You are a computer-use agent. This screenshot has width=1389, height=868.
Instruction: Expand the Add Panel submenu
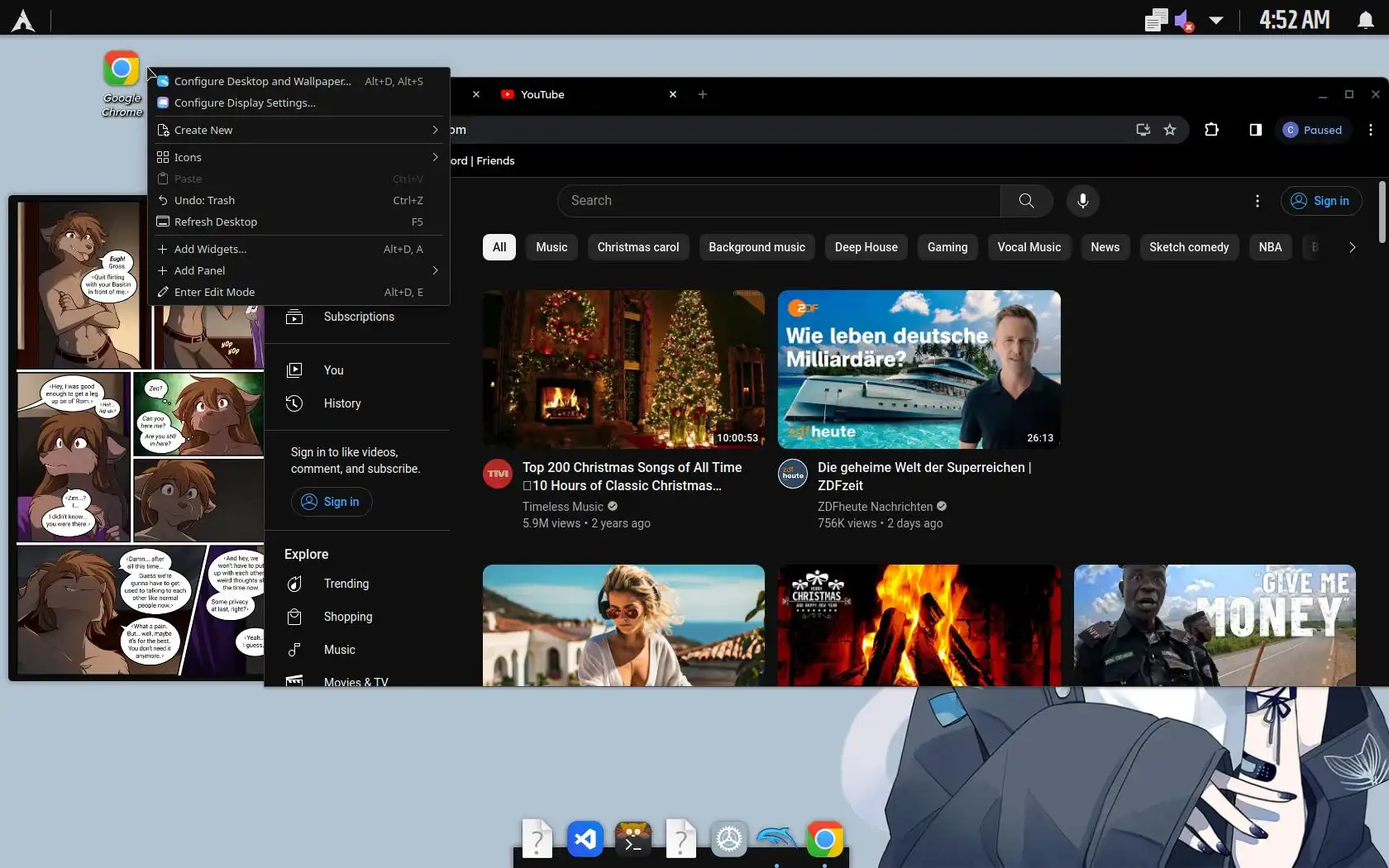298,270
